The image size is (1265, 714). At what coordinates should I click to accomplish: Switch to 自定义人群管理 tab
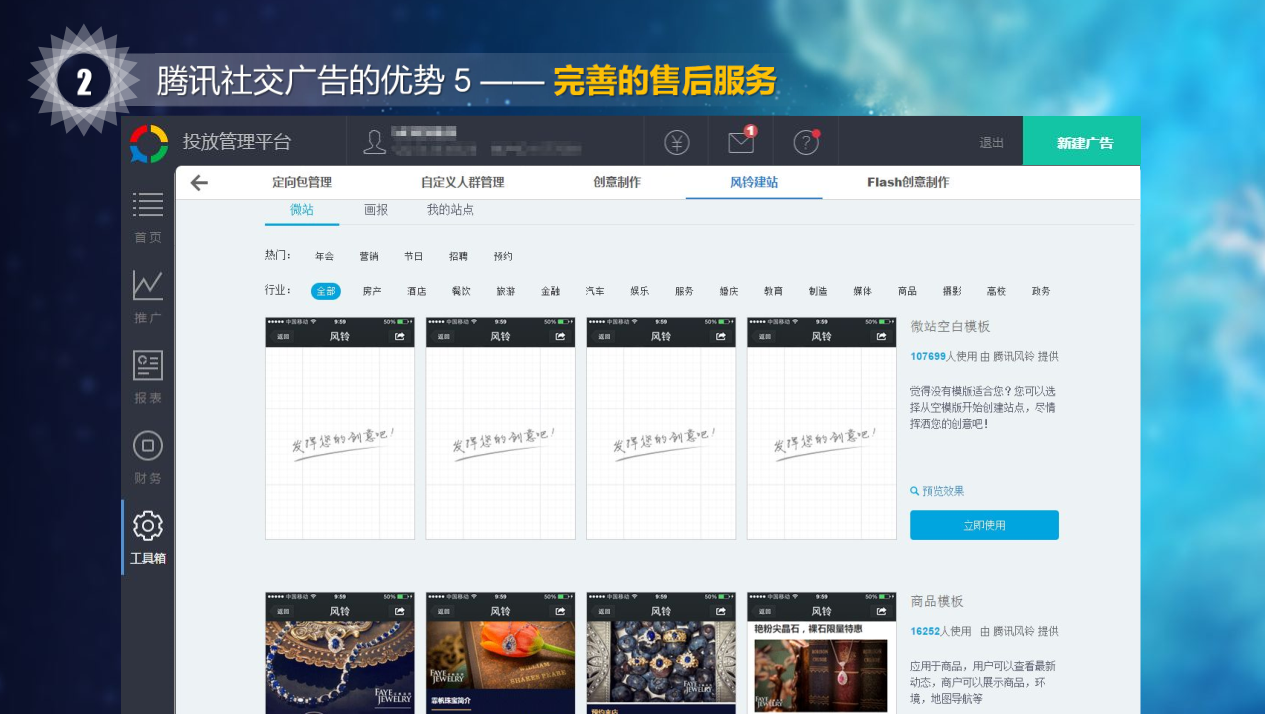tap(462, 182)
